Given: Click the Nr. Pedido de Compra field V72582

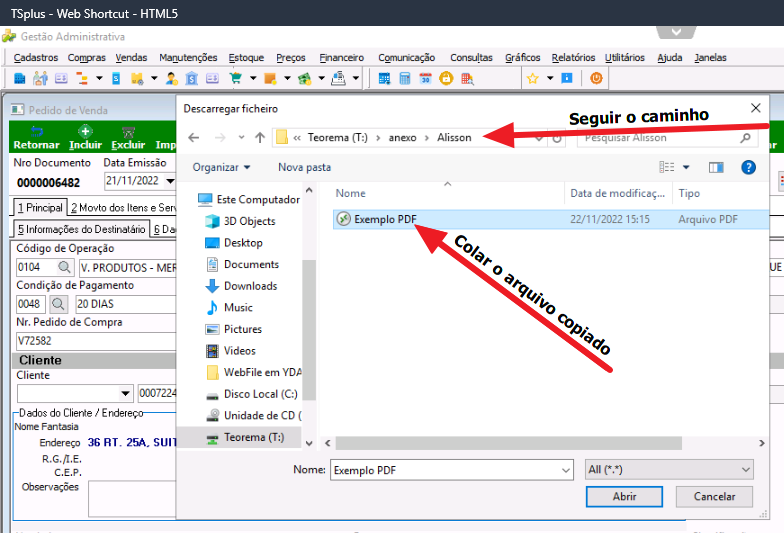Looking at the screenshot, I should [x=96, y=341].
